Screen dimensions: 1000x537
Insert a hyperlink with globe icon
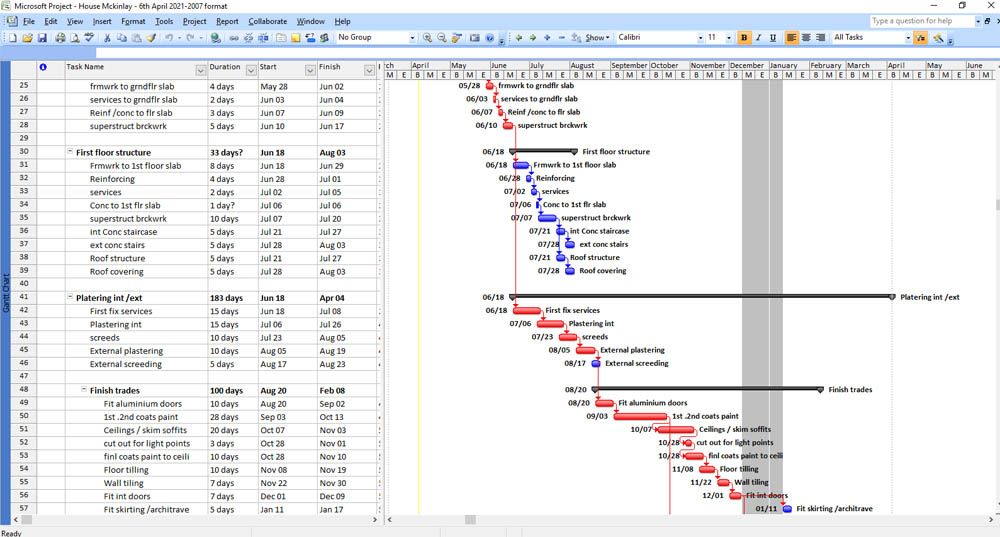(x=216, y=38)
